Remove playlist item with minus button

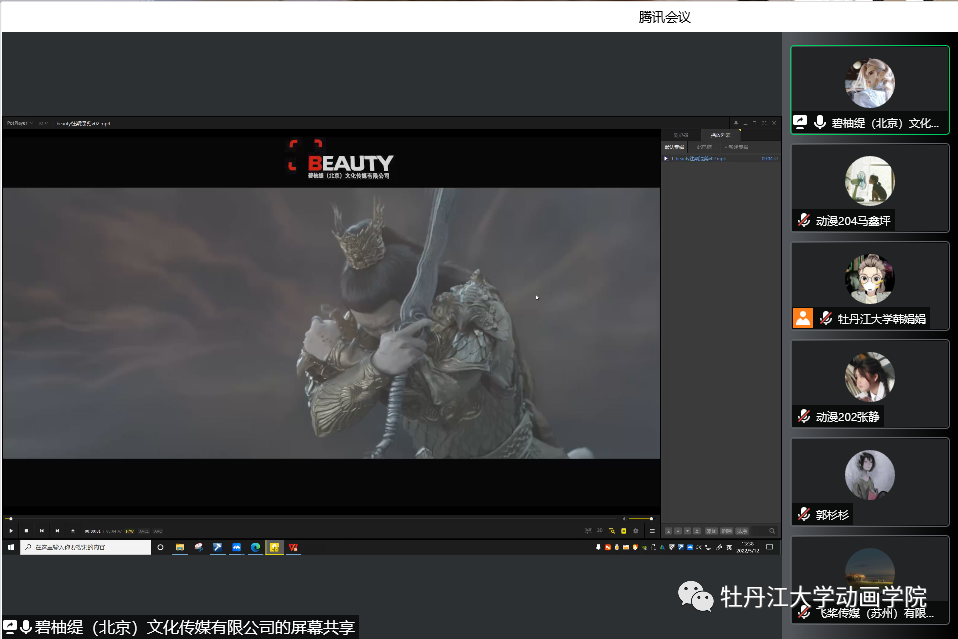point(678,531)
